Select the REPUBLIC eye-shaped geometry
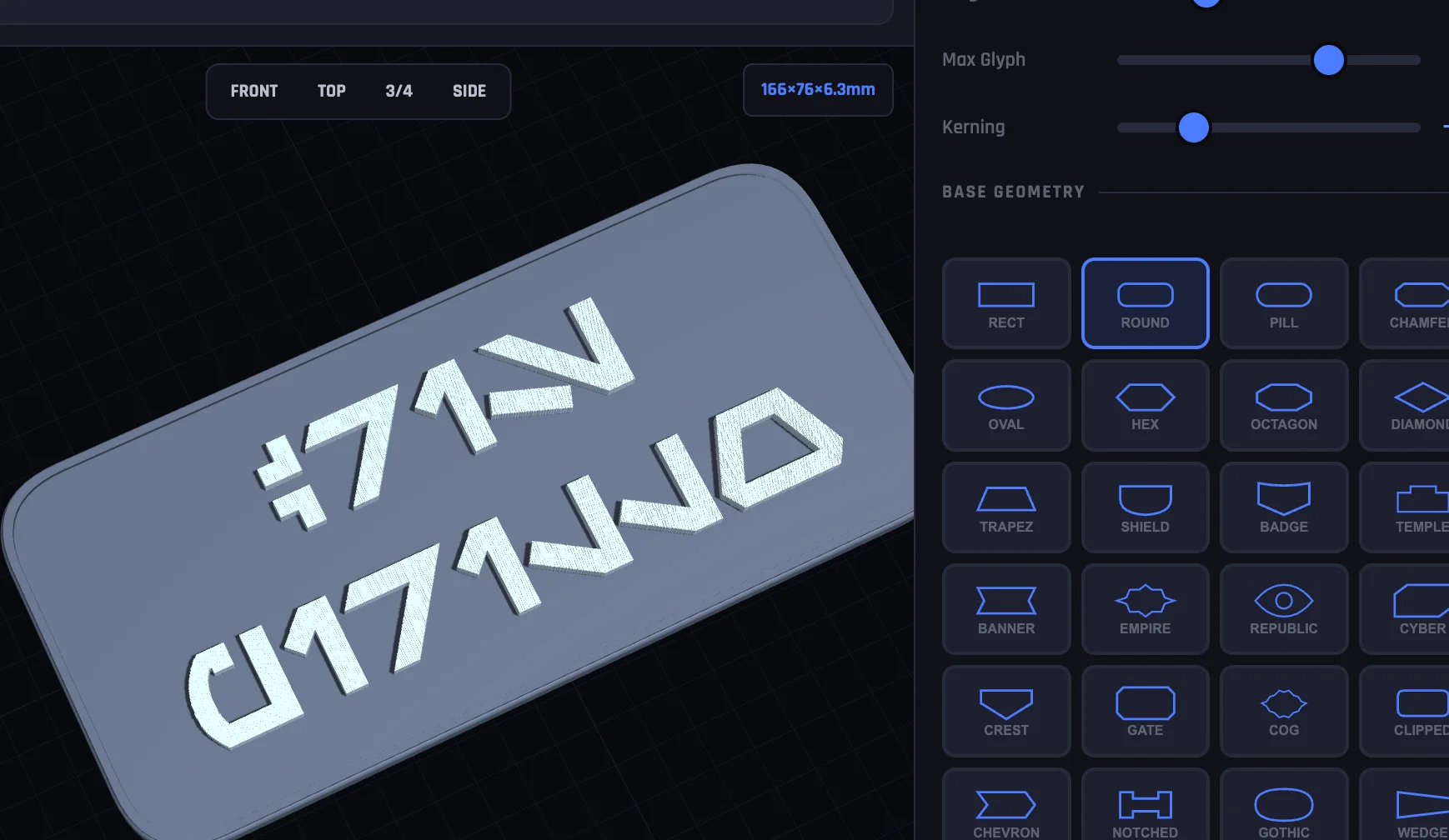The image size is (1449, 840). click(x=1283, y=608)
